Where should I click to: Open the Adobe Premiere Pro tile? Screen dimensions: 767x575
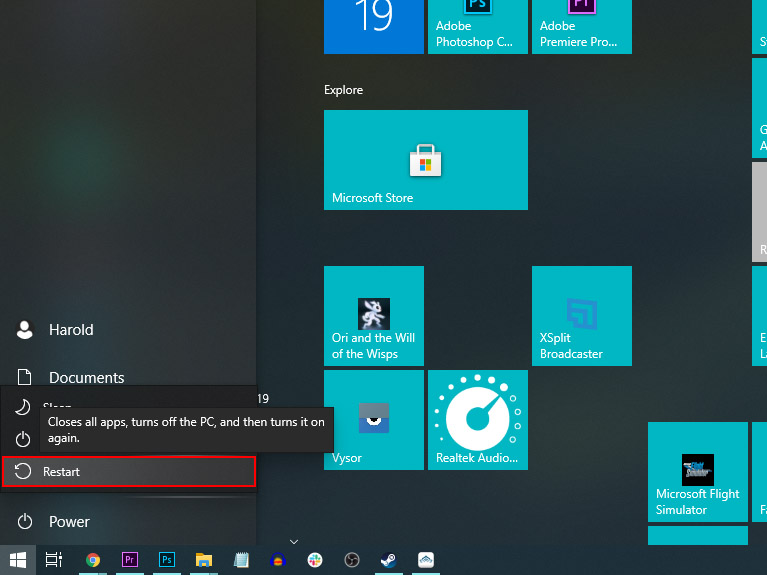[x=582, y=27]
